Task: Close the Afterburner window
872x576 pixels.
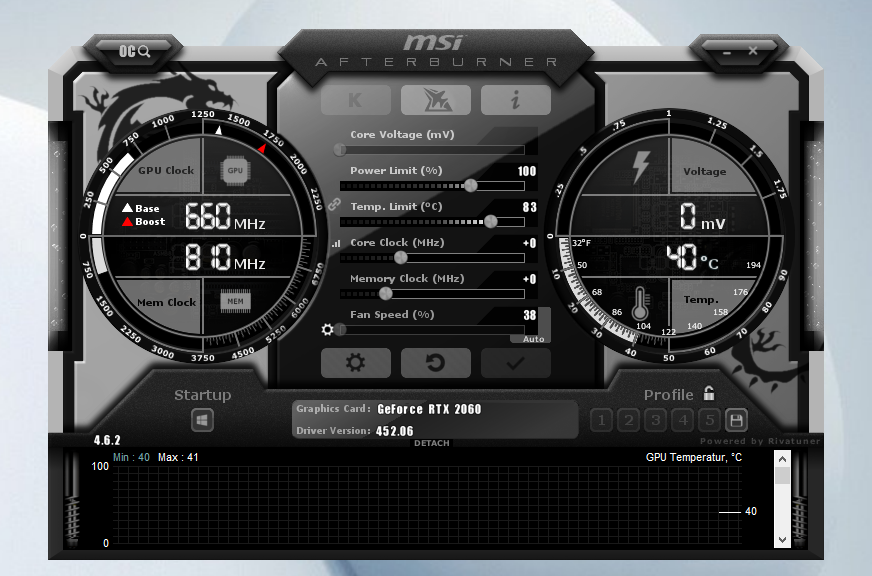Action: [753, 51]
